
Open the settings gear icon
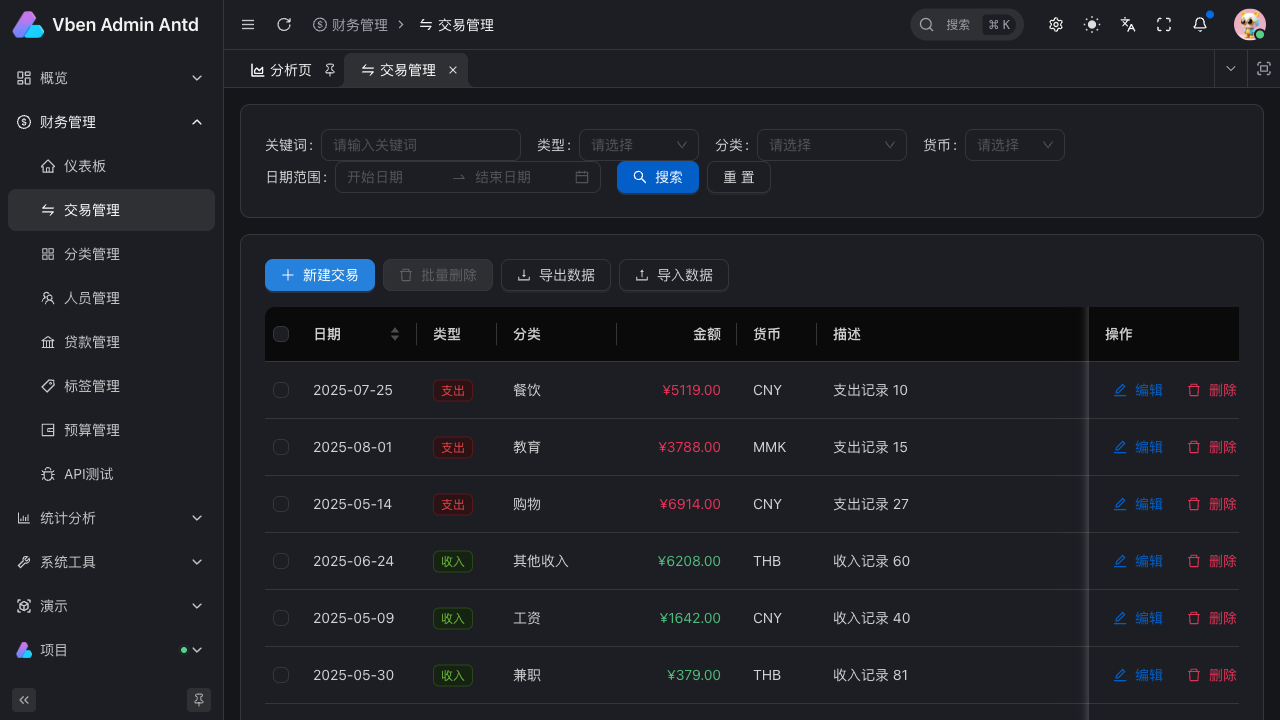[1056, 25]
